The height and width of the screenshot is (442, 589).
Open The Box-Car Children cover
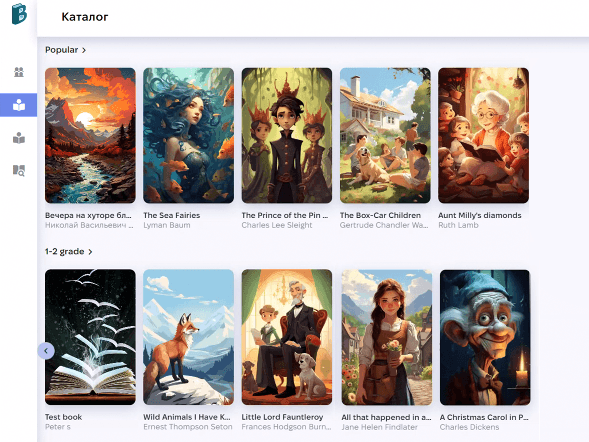click(x=385, y=136)
